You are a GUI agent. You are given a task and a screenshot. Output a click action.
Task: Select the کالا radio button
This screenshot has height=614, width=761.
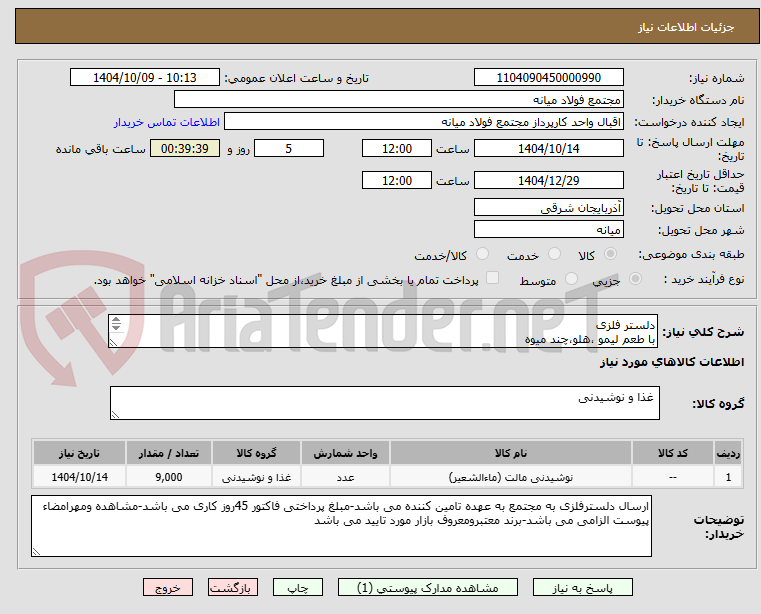pyautogui.click(x=611, y=254)
